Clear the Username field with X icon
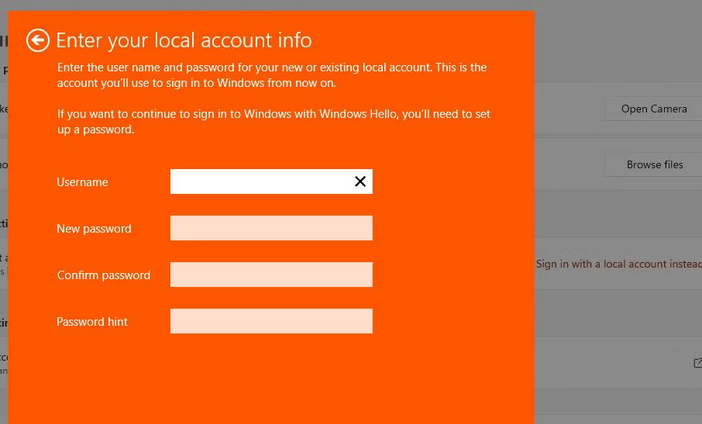The width and height of the screenshot is (702, 424). pos(360,181)
